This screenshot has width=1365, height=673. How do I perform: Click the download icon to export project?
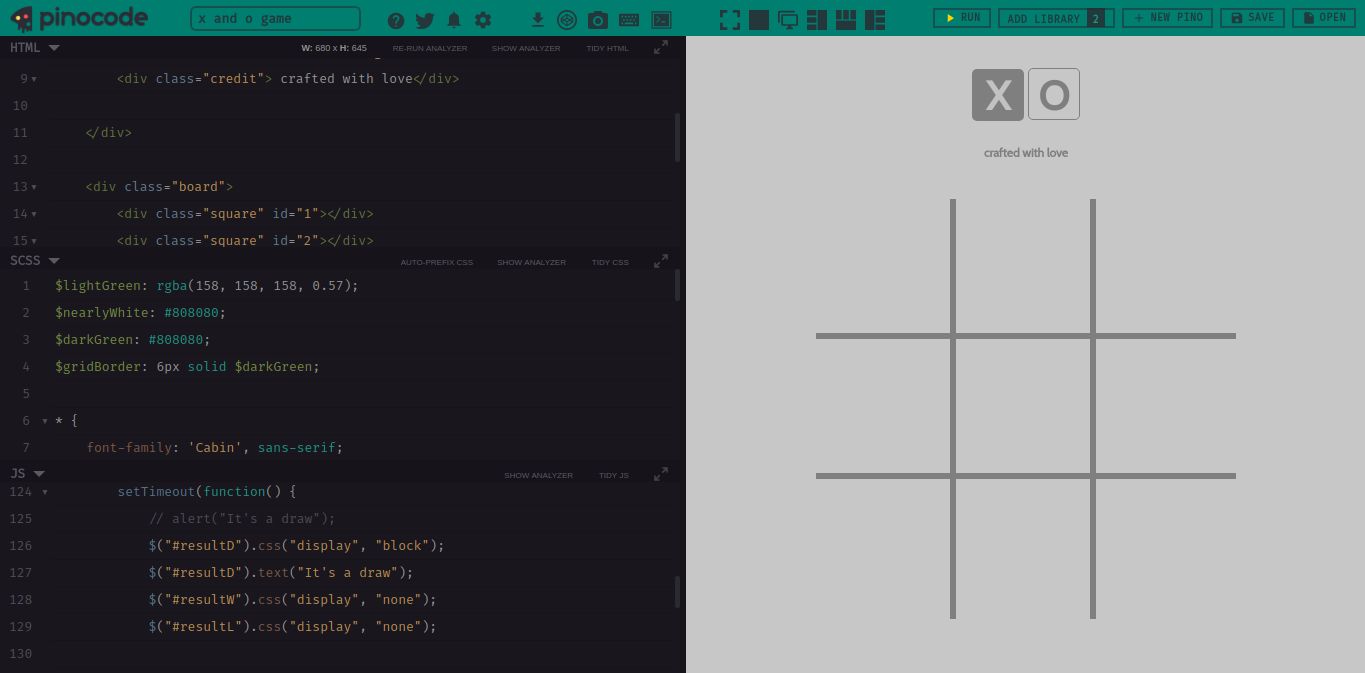(537, 19)
